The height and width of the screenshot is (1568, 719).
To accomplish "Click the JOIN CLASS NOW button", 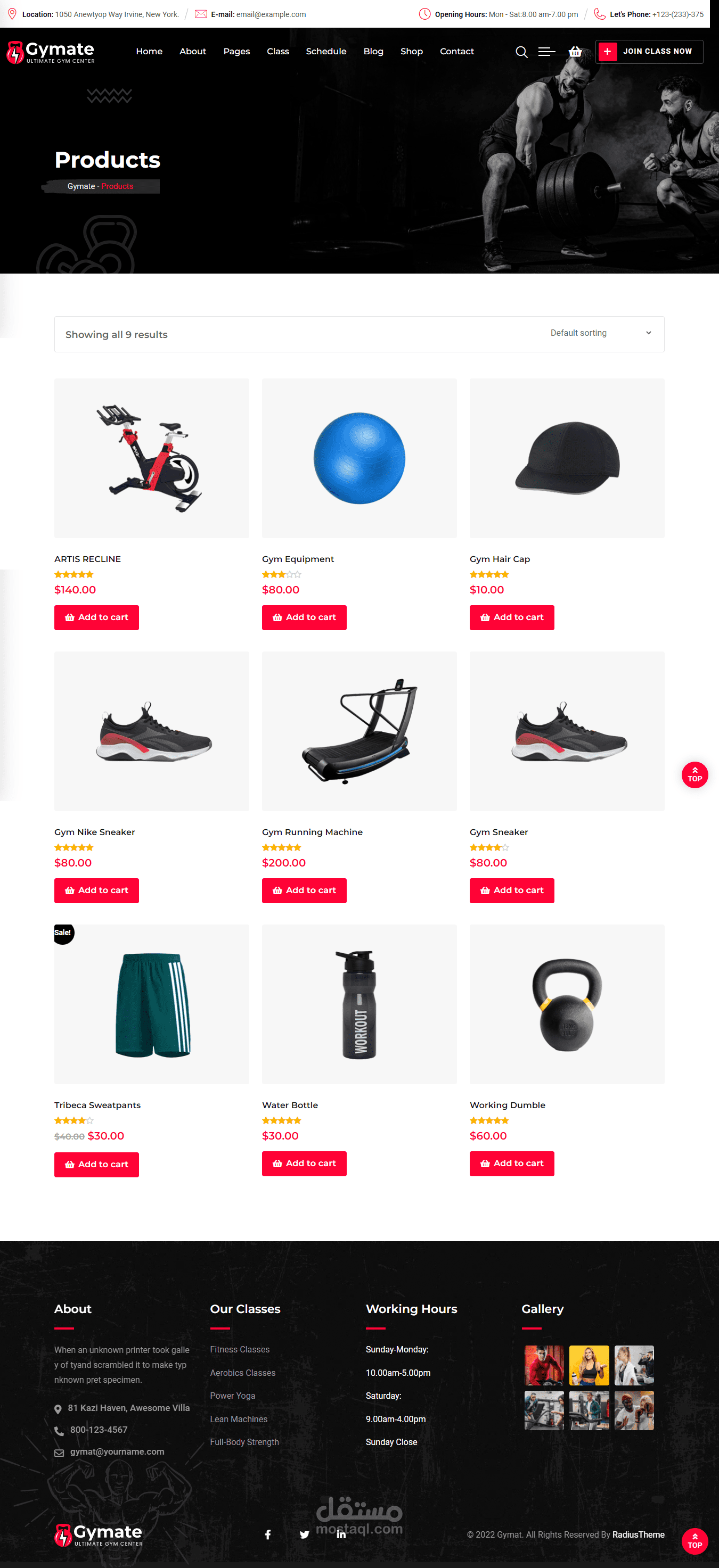I will (649, 52).
